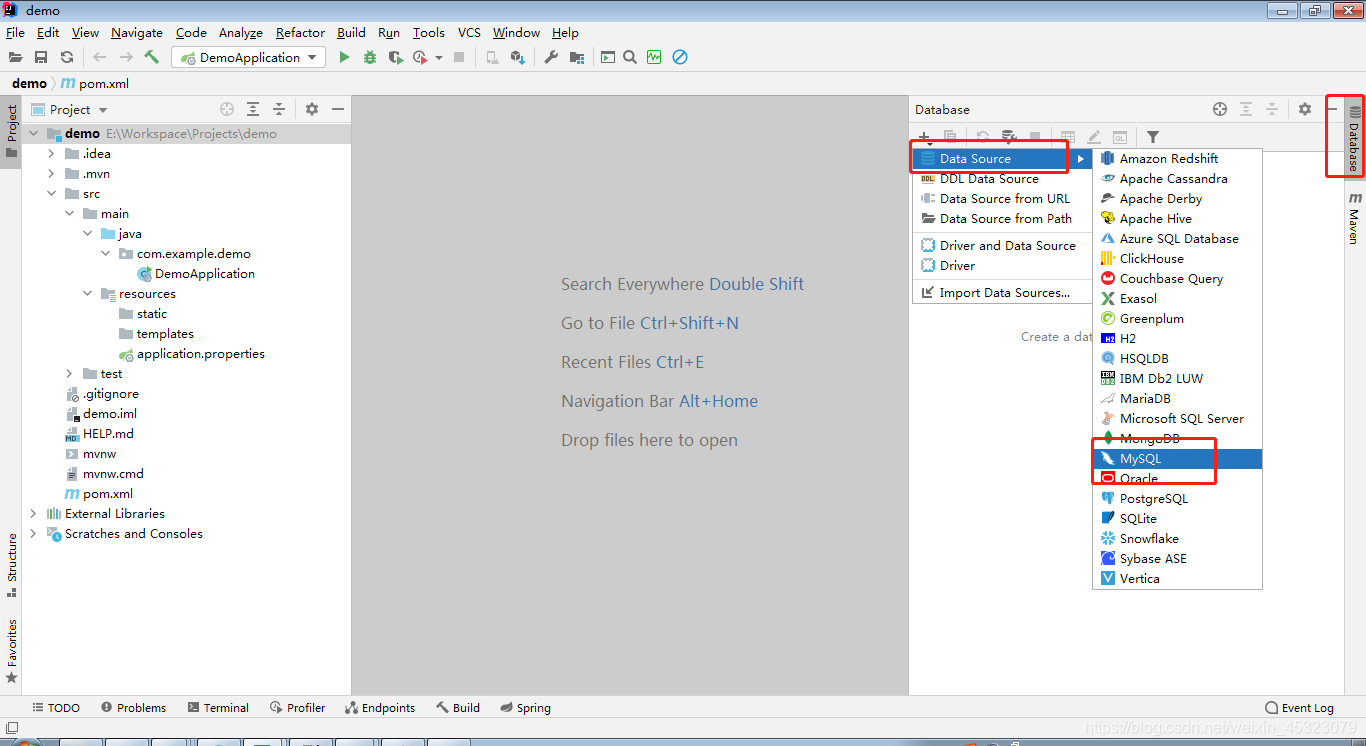Open Project panel gear options

312,109
